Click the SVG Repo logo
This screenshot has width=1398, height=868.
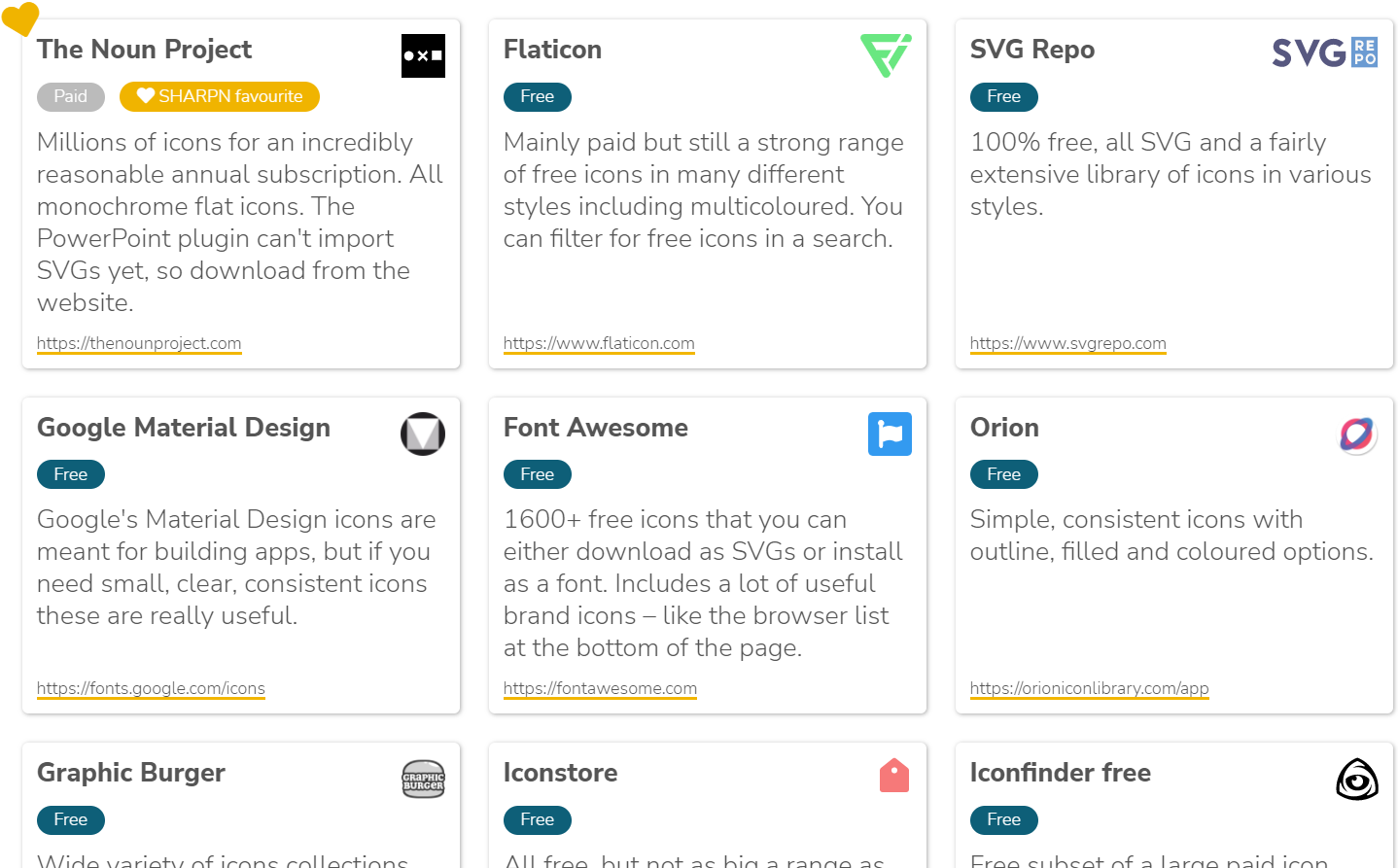click(x=1325, y=52)
